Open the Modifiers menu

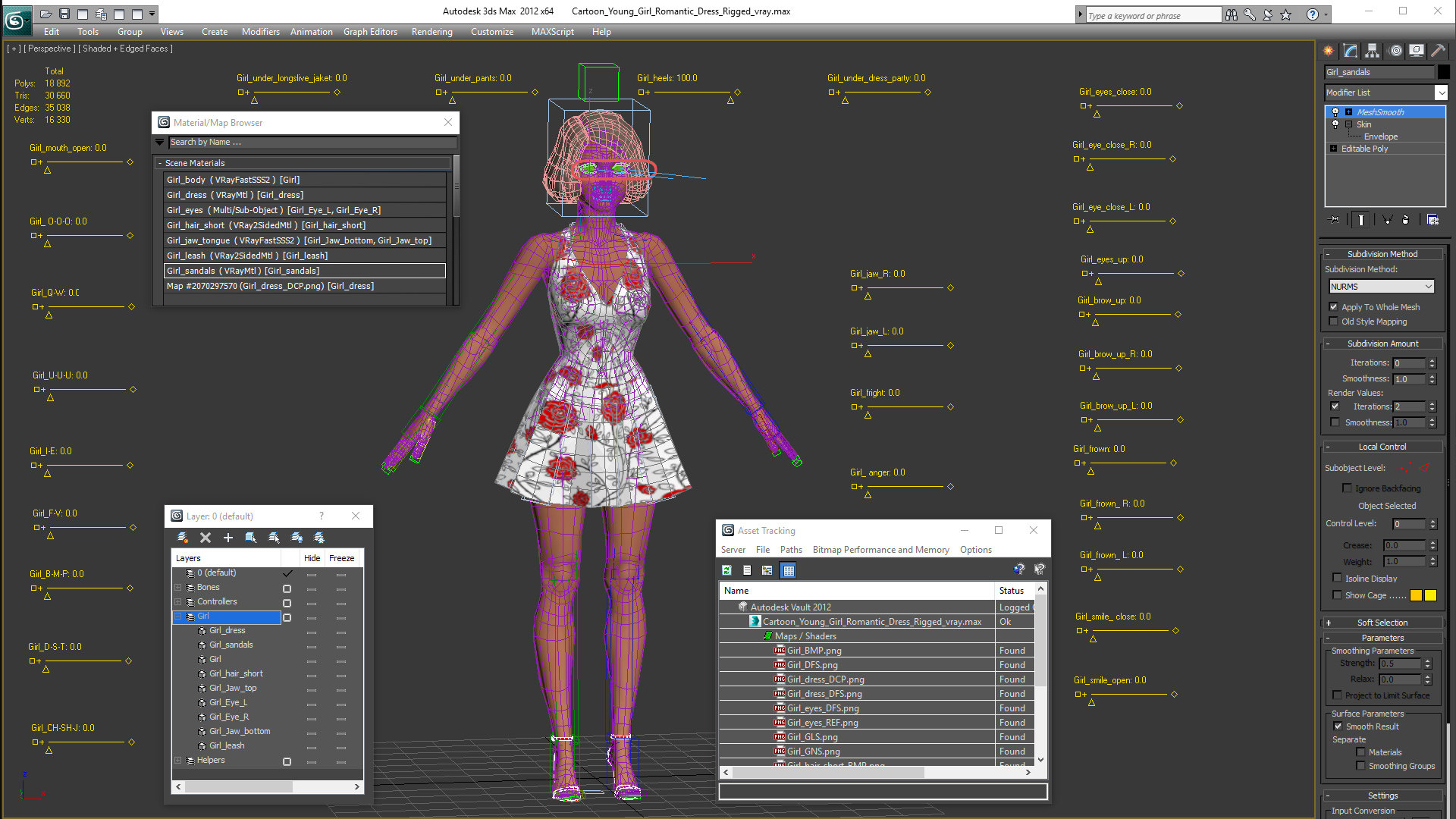tap(260, 32)
